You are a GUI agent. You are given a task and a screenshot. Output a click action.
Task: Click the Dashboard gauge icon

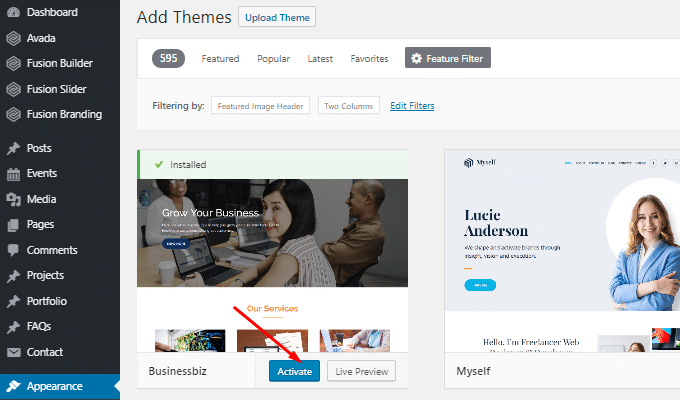pos(13,12)
